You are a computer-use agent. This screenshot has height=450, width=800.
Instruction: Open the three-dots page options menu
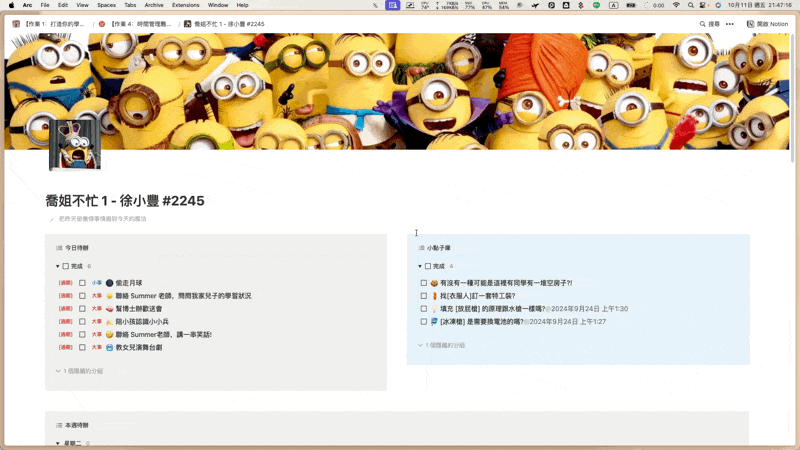coord(730,24)
